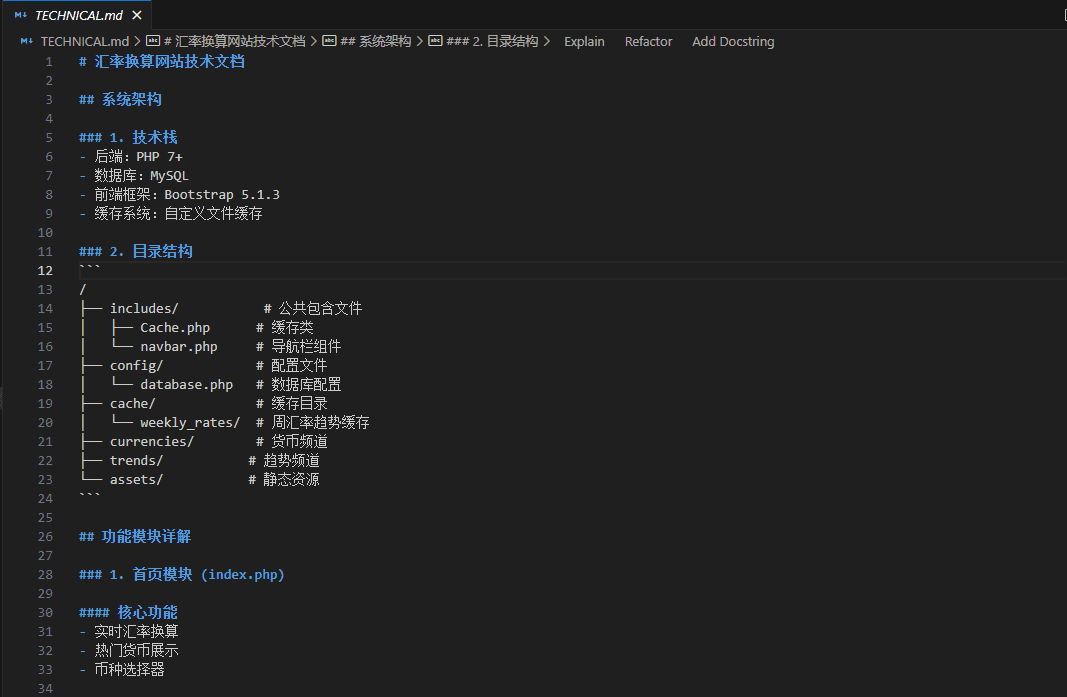1067x697 pixels.
Task: Click line number 12 in gutter
Action: [45, 271]
